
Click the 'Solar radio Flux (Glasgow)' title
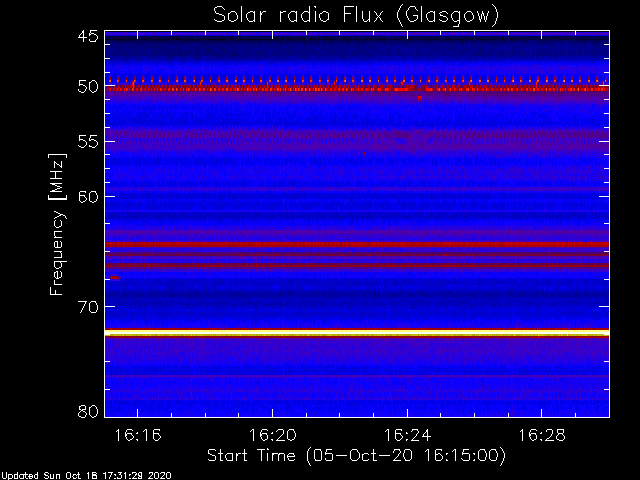[x=356, y=16]
